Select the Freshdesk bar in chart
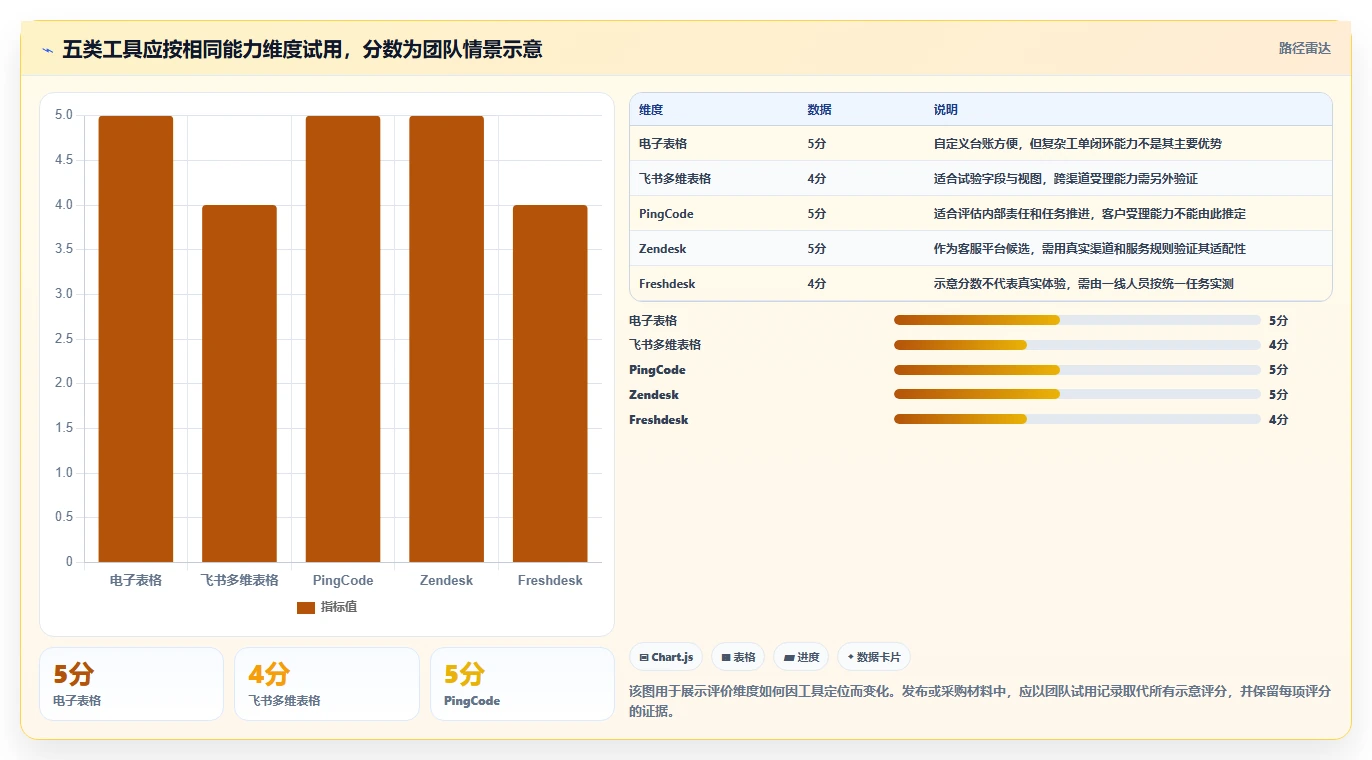The height and width of the screenshot is (760, 1372). (x=550, y=384)
